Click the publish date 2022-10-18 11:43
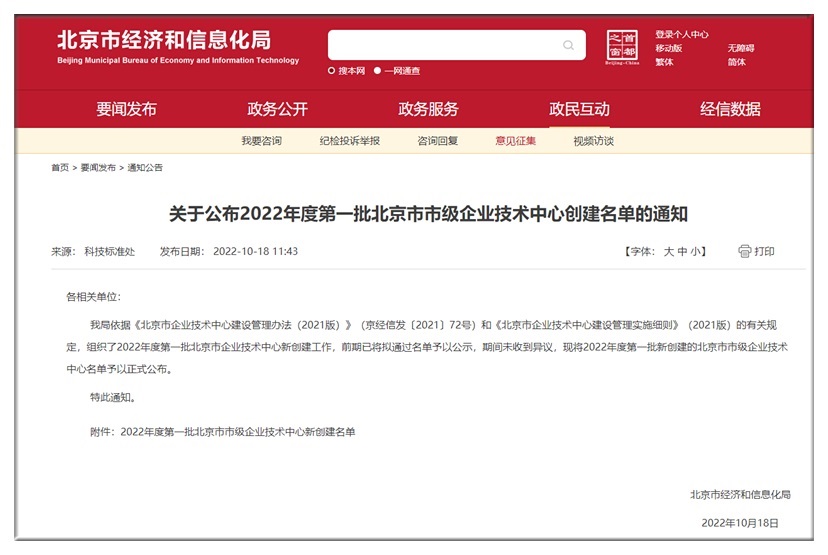The width and height of the screenshot is (828, 555). click(x=256, y=251)
